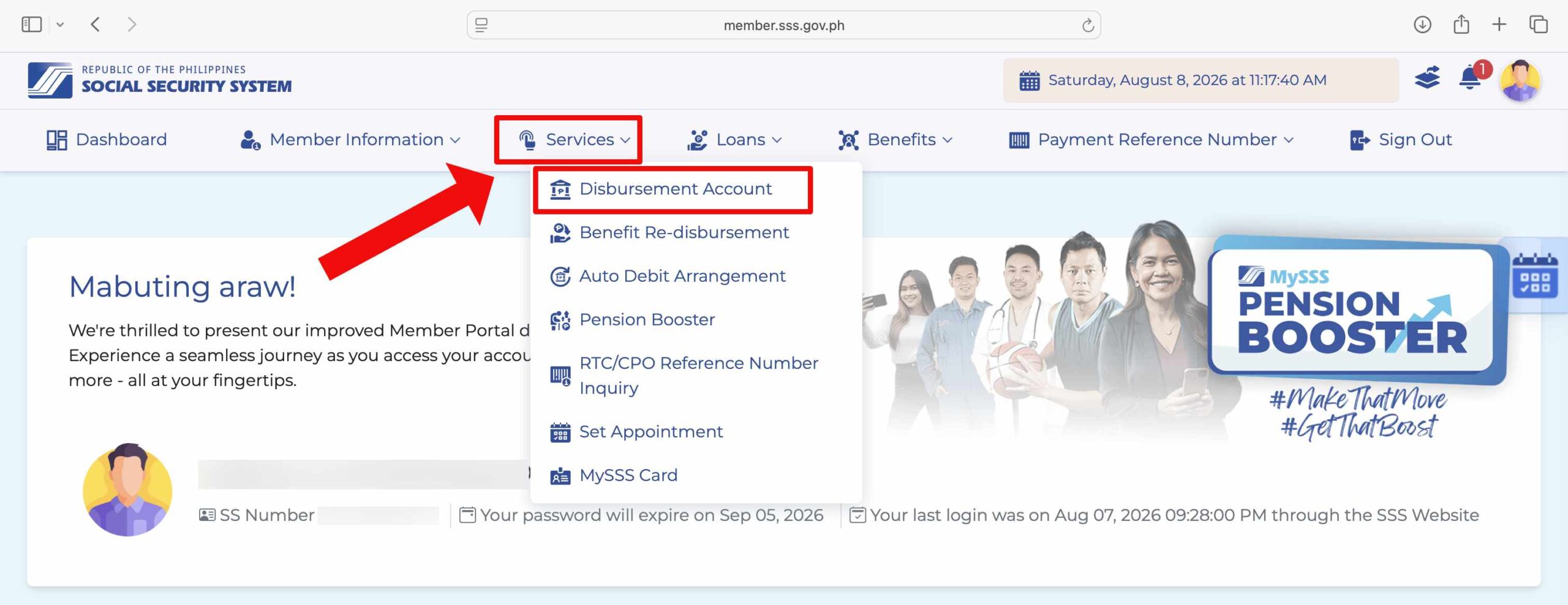The height and width of the screenshot is (605, 1568).
Task: Click Sign Out in the navigation bar
Action: point(1401,140)
